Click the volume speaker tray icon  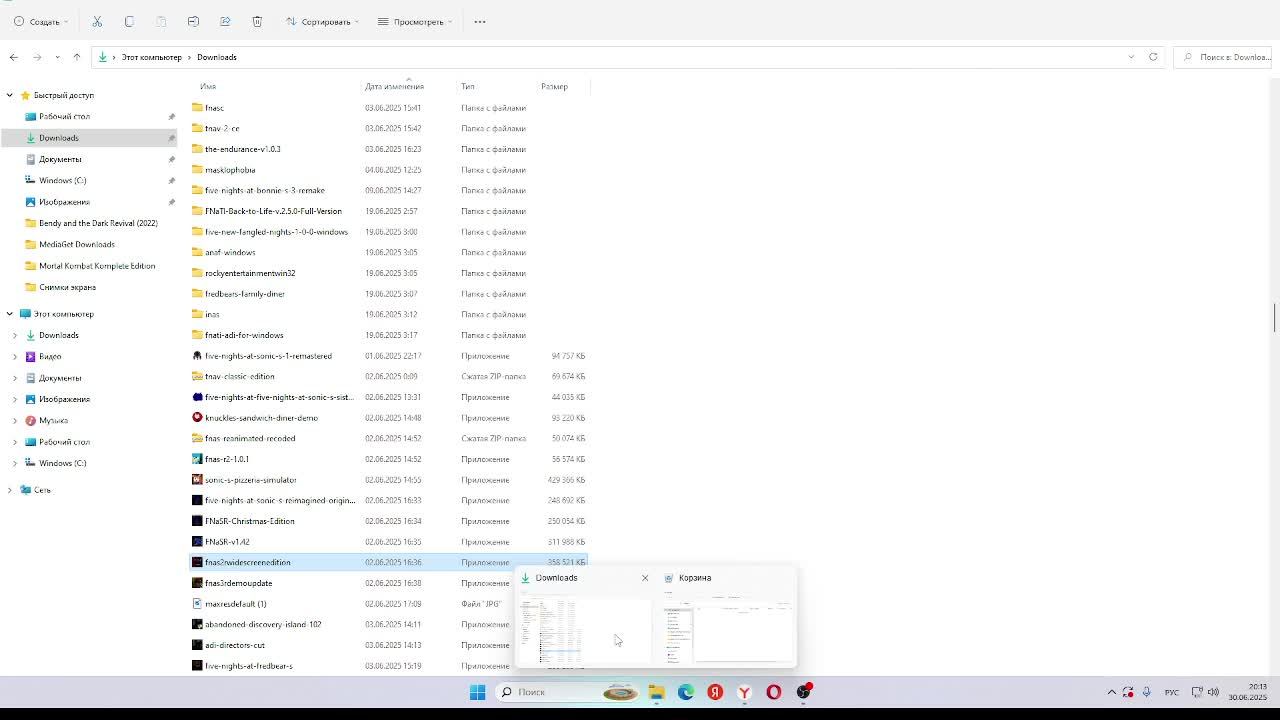tap(1213, 692)
